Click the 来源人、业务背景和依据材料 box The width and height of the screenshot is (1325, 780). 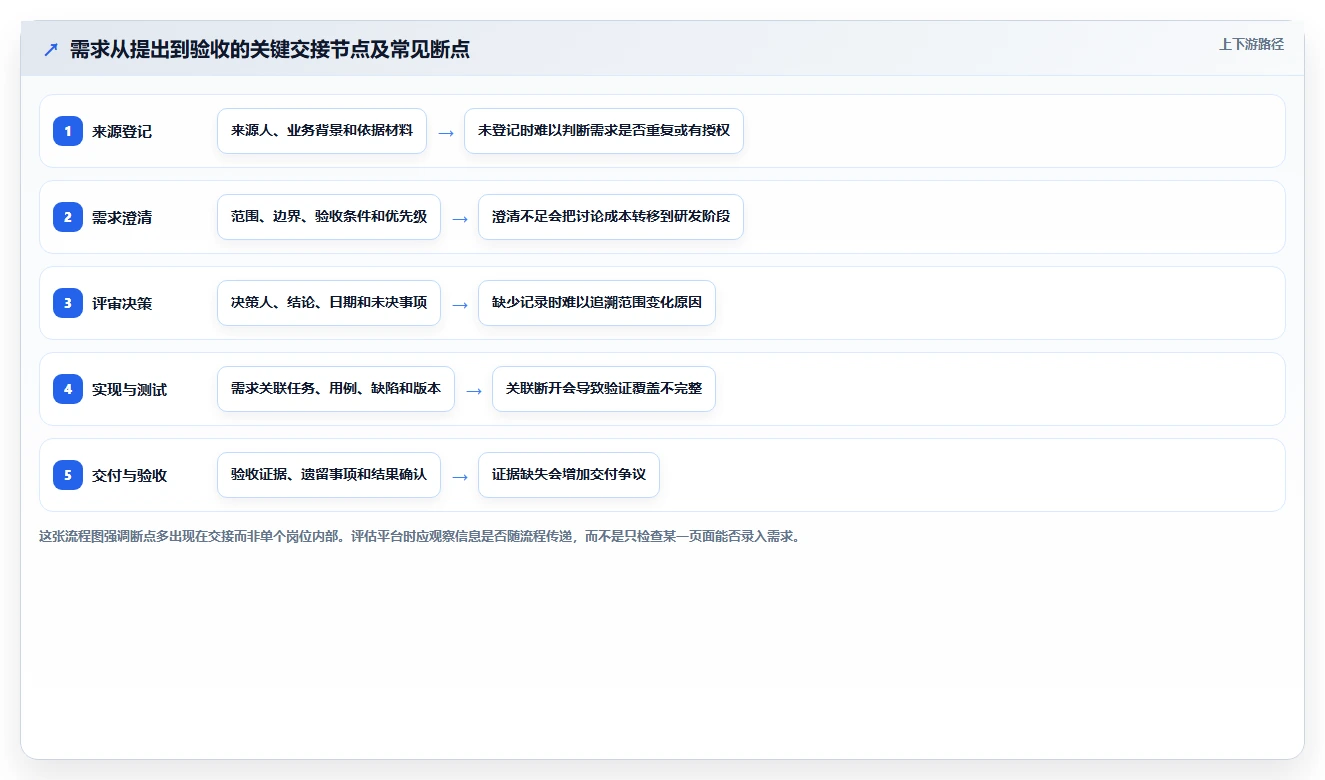(x=322, y=131)
